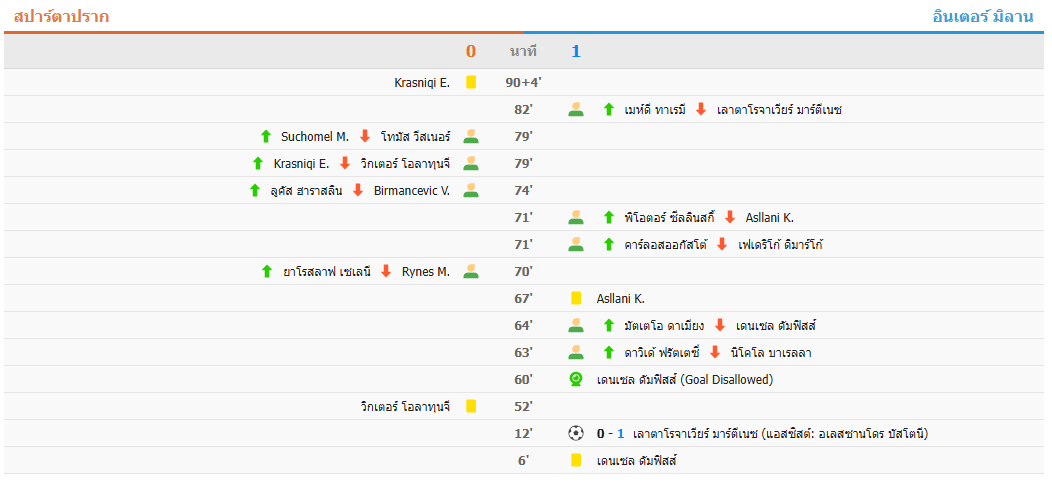Select player name Birmancevic V.
Image resolution: width=1052 pixels, height=485 pixels.
[412, 190]
